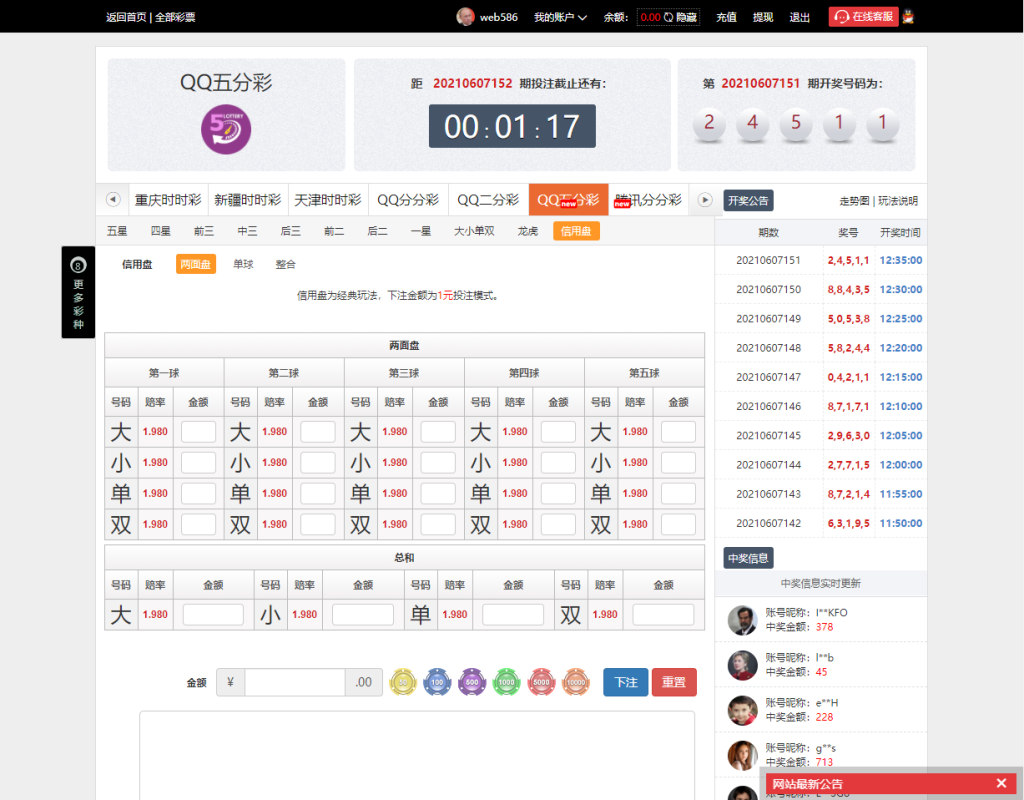The width and height of the screenshot is (1024, 800).
Task: Expand the 更多彩种 side panel
Action: (x=78, y=292)
